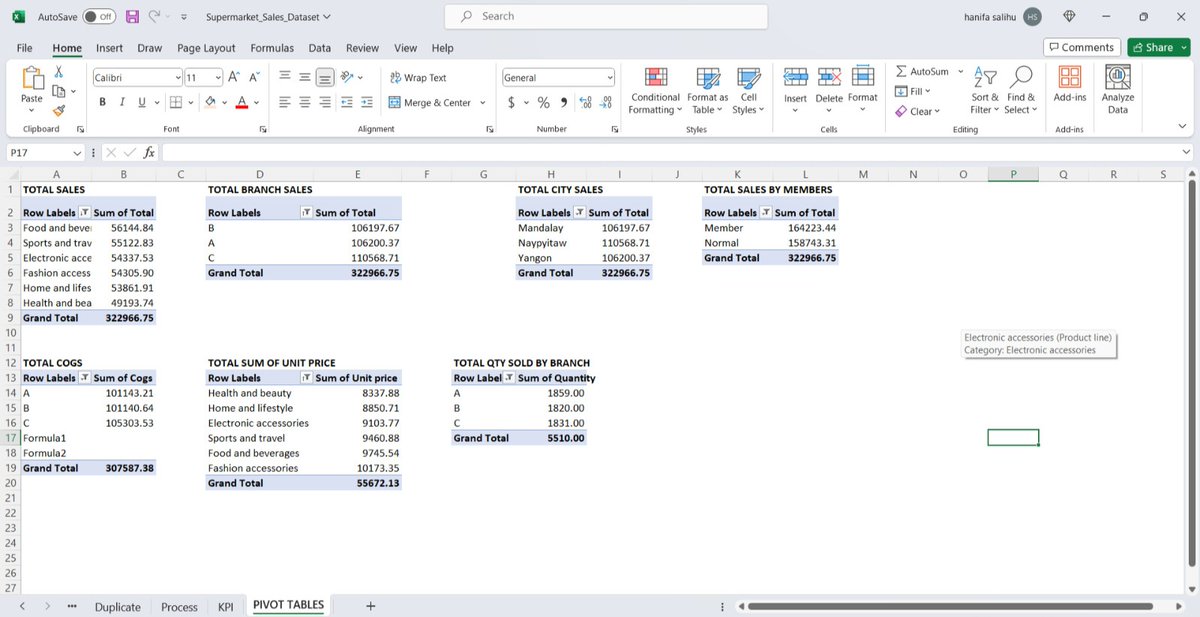This screenshot has height=617, width=1200.
Task: Open Row Labels filter in TOTAL COGS pivot
Action: coord(84,378)
